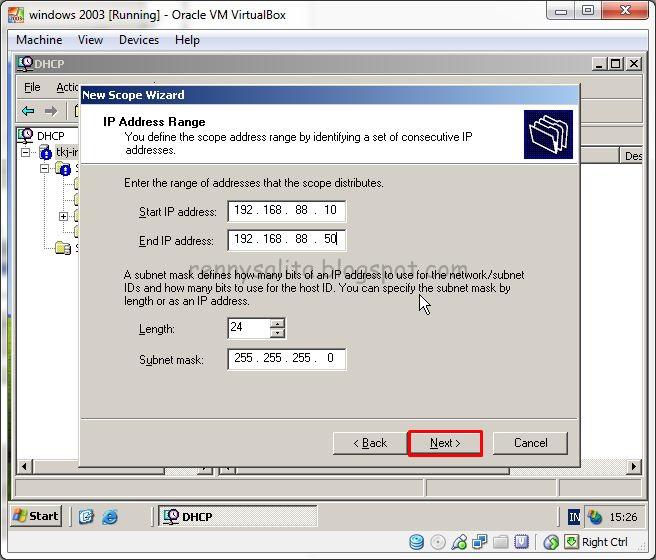The width and height of the screenshot is (656, 560).
Task: Select the DHCP root node in the tree
Action: (x=50, y=136)
